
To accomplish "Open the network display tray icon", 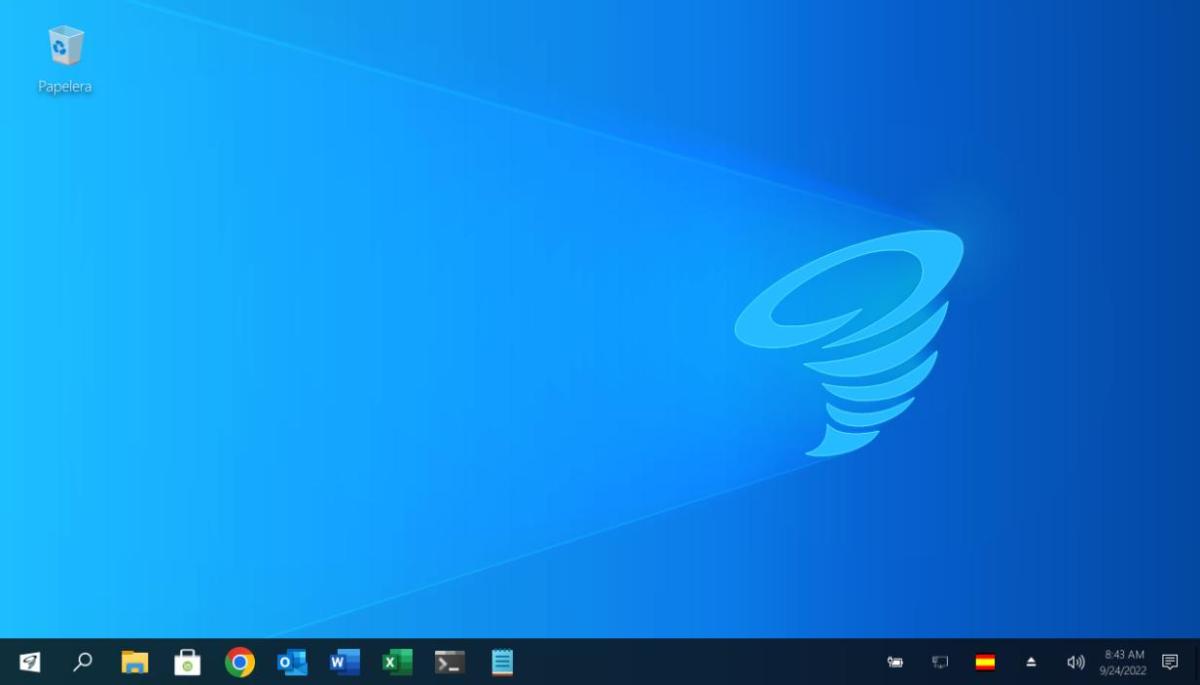I will [x=940, y=662].
